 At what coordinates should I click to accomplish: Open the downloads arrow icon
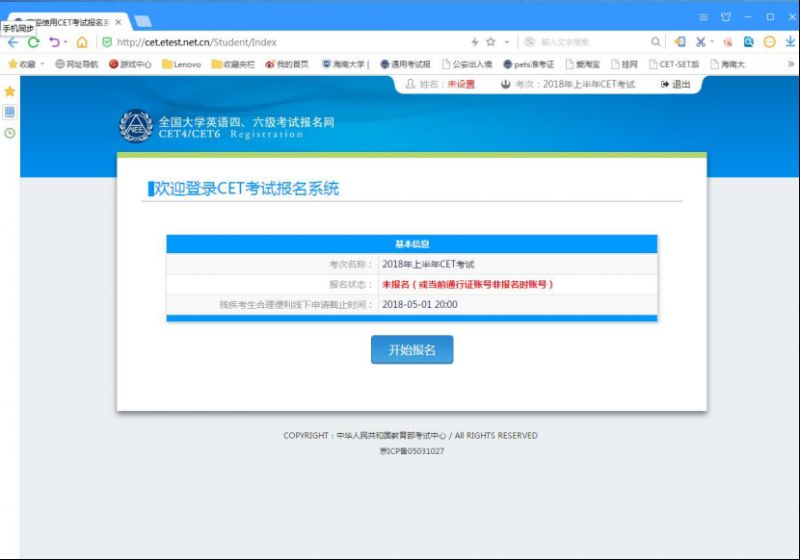(x=790, y=42)
